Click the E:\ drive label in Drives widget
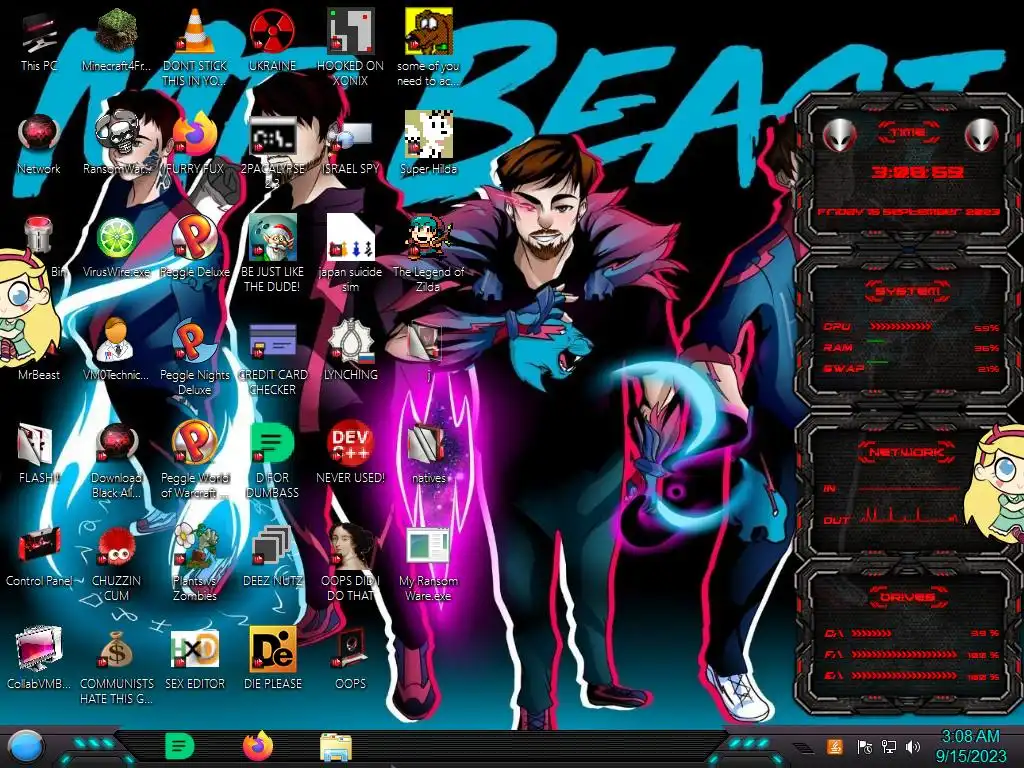 [x=834, y=675]
